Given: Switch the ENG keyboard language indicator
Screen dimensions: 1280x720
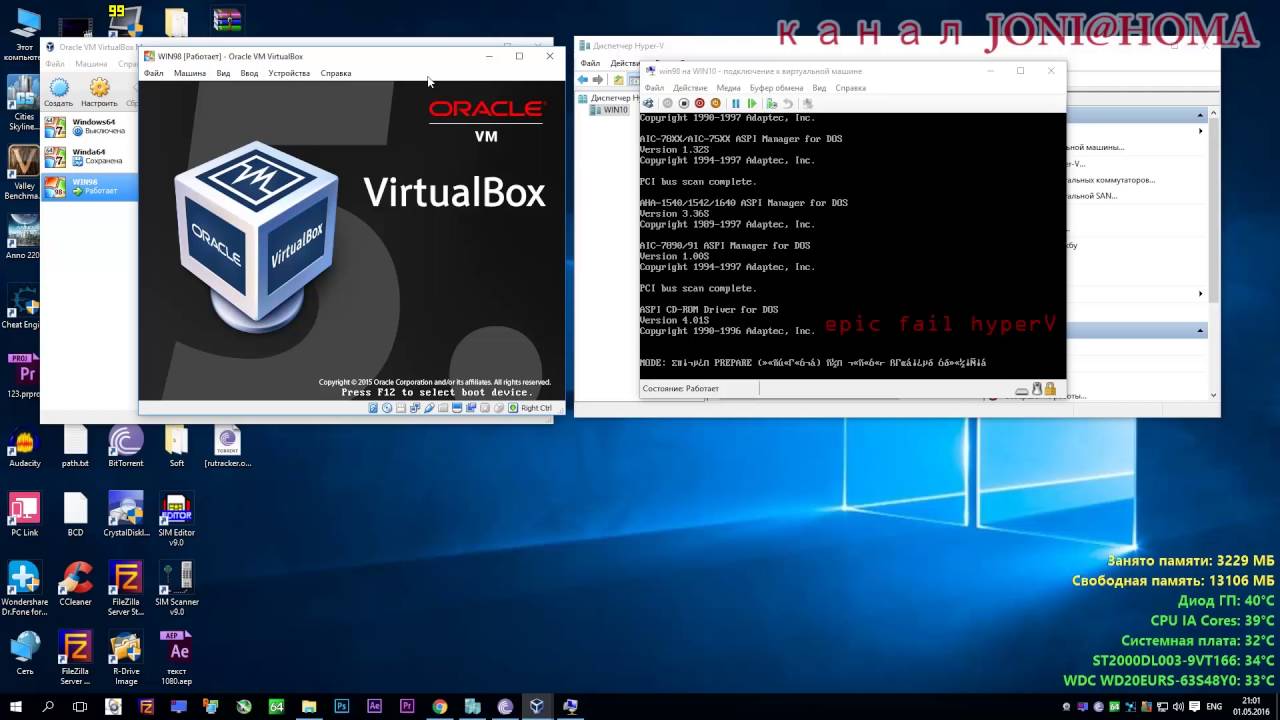Looking at the screenshot, I should 1214,706.
